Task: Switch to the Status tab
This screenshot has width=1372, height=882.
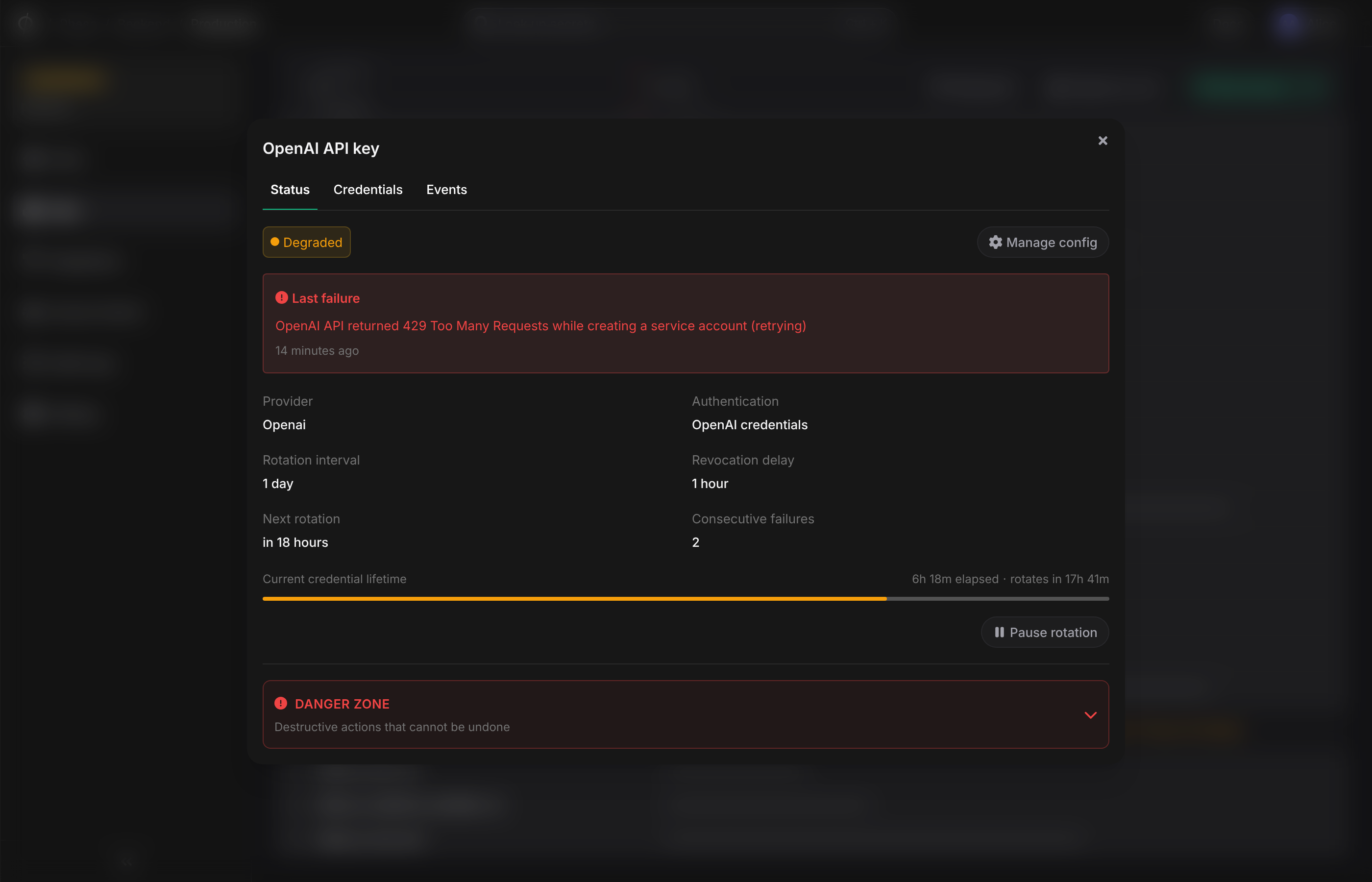Action: [290, 190]
